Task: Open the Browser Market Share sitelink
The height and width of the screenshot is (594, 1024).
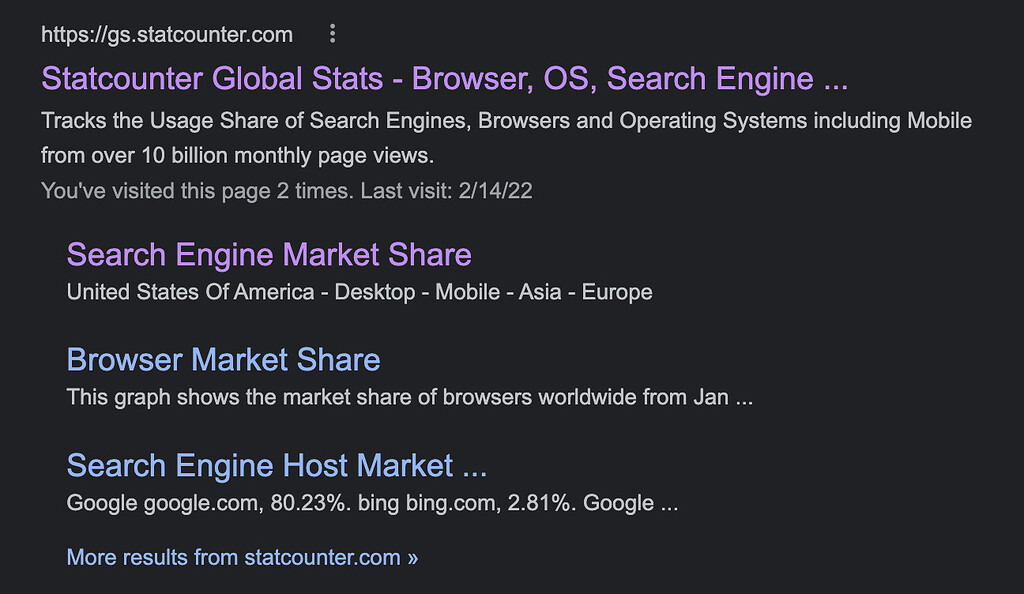Action: pyautogui.click(x=224, y=360)
